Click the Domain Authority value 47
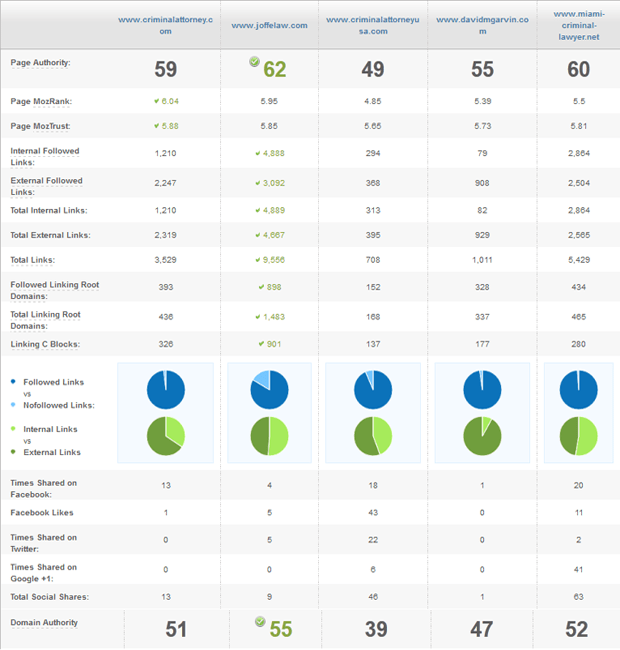This screenshot has width=620, height=650. pyautogui.click(x=482, y=629)
